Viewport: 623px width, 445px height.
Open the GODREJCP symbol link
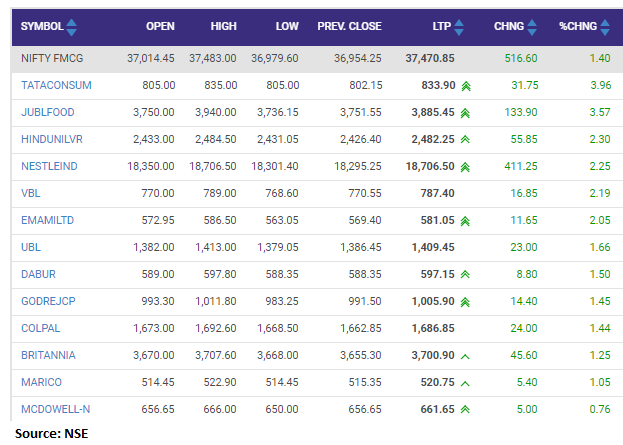47,301
